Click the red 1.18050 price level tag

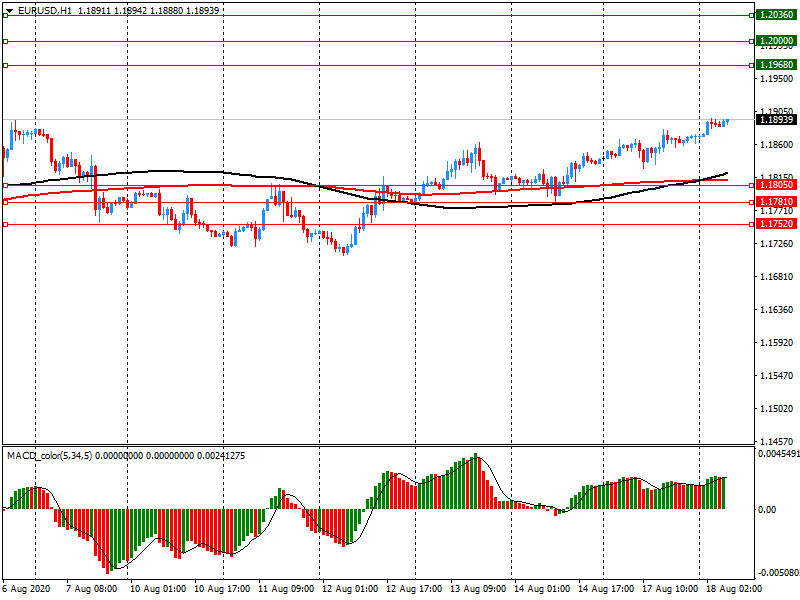[x=776, y=185]
